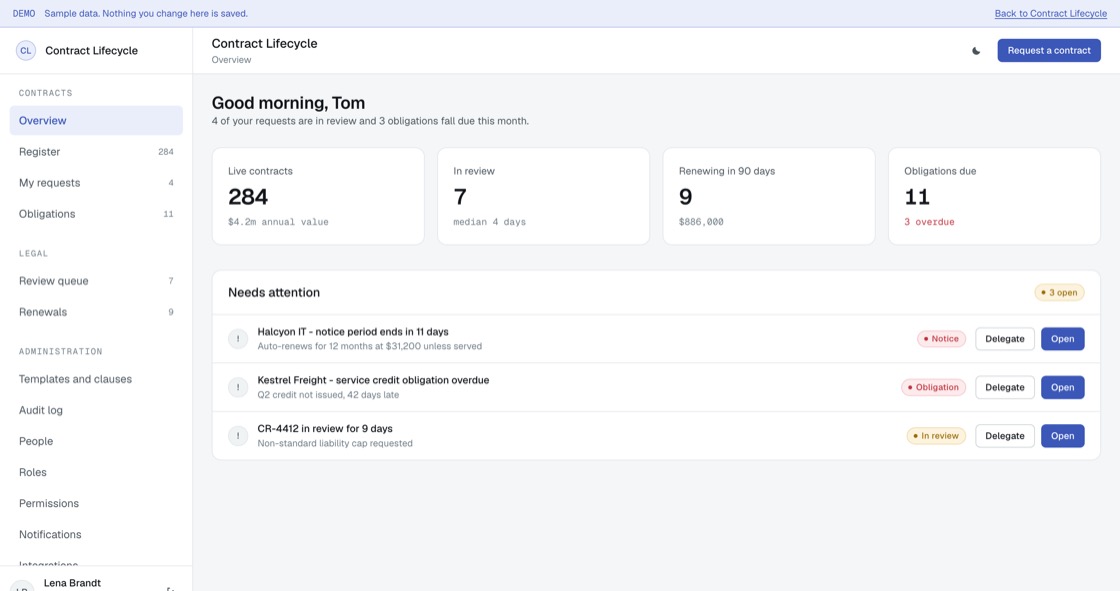The image size is (1120, 591).
Task: Click the median 4 days text
Action: pos(489,222)
